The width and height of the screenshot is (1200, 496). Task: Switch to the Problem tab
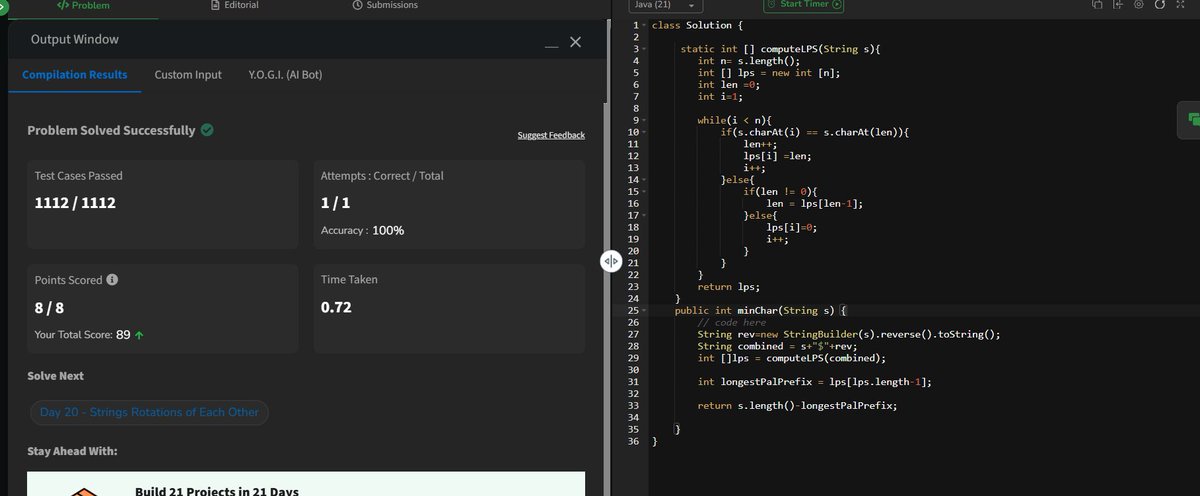85,5
